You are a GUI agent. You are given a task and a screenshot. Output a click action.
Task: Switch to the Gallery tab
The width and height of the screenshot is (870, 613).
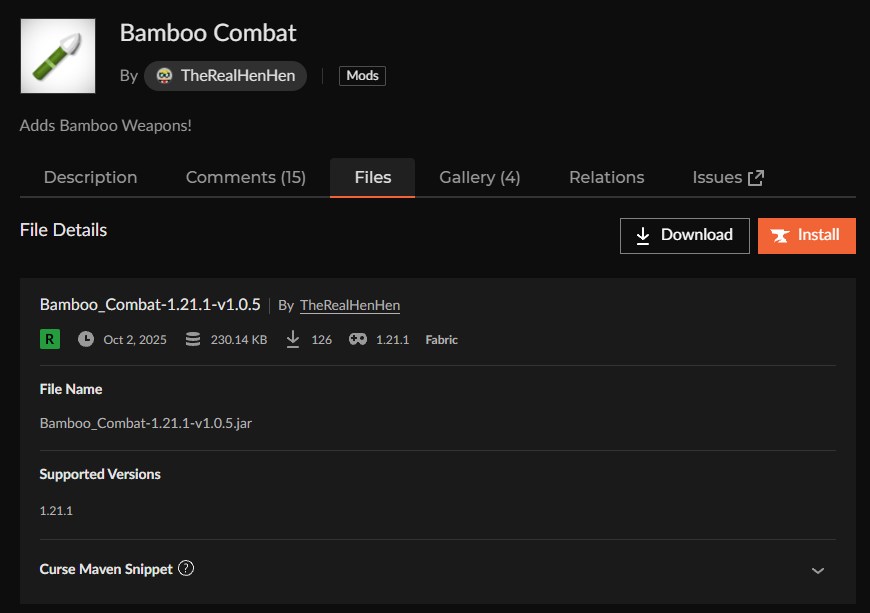click(x=479, y=177)
